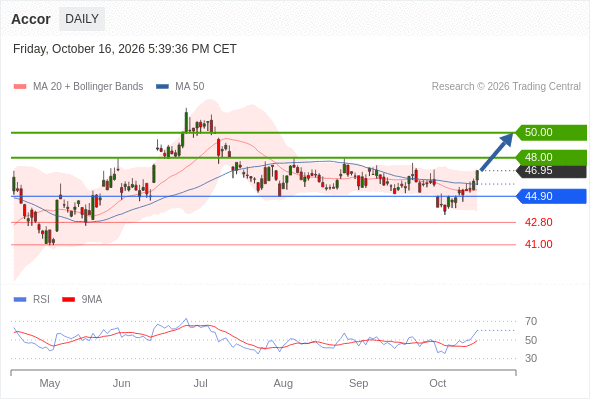Click the RSI 50 level label

(531, 340)
